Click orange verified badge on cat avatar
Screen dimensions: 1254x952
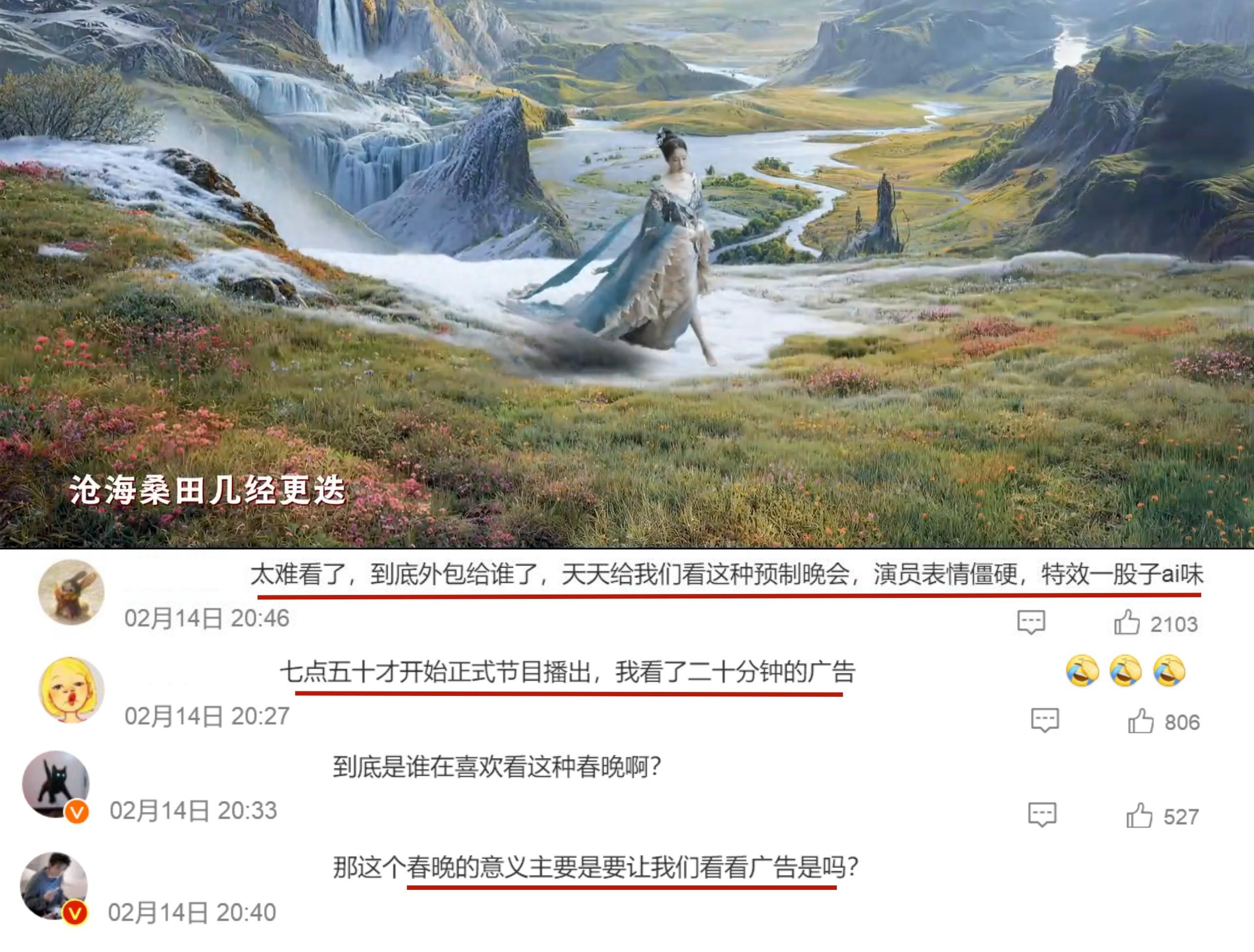pos(77,812)
